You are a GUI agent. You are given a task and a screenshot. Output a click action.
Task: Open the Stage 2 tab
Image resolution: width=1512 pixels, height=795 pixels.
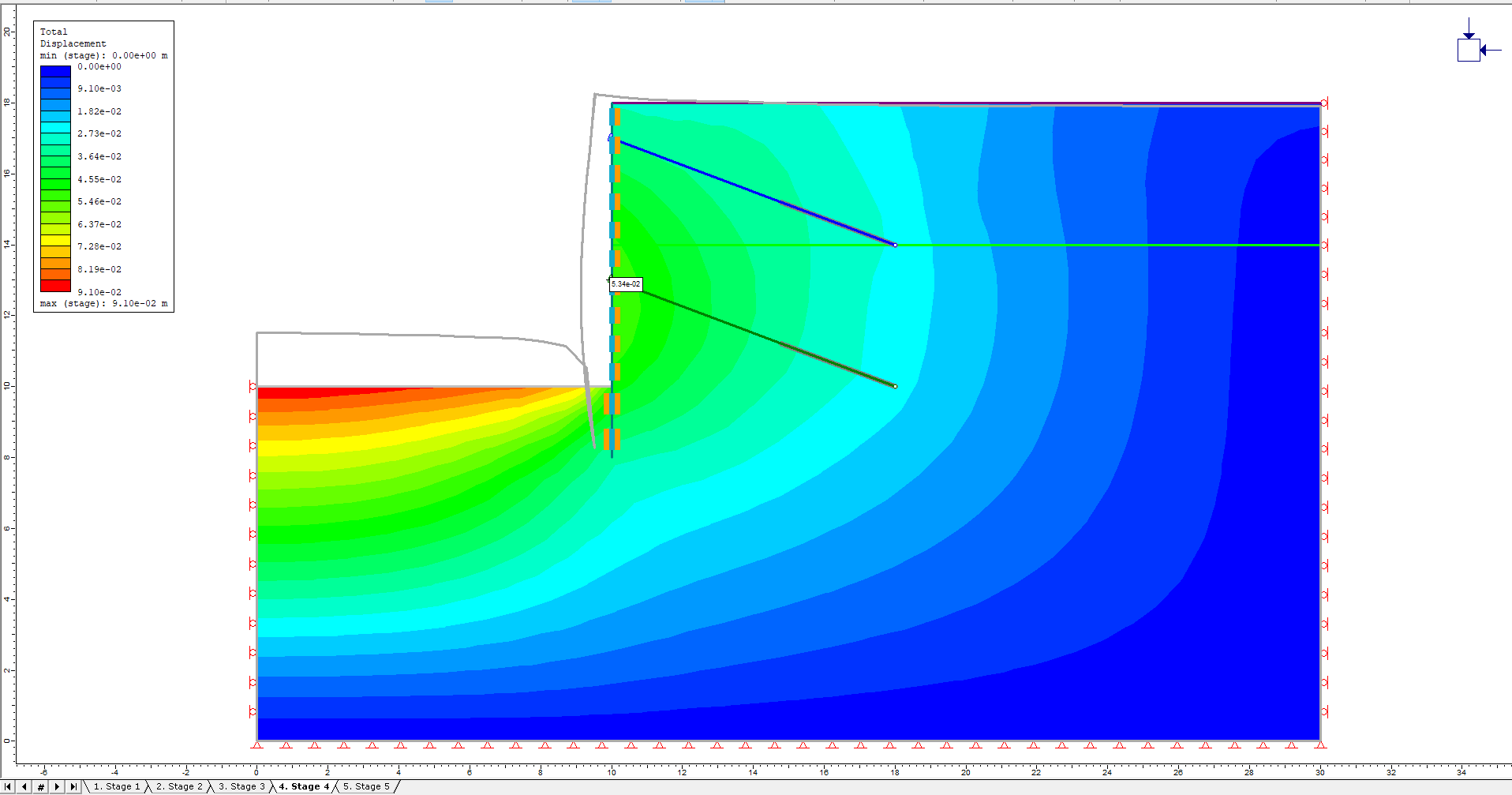pos(179,786)
